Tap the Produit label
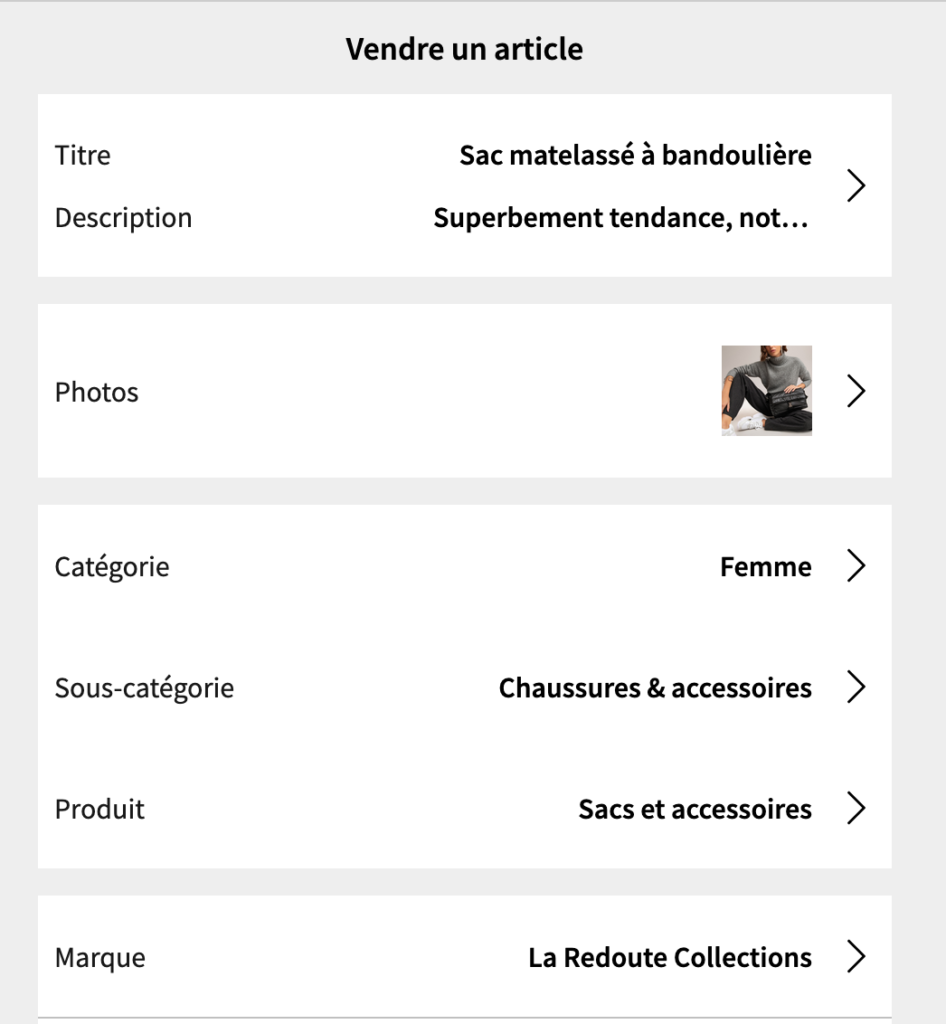 point(100,810)
